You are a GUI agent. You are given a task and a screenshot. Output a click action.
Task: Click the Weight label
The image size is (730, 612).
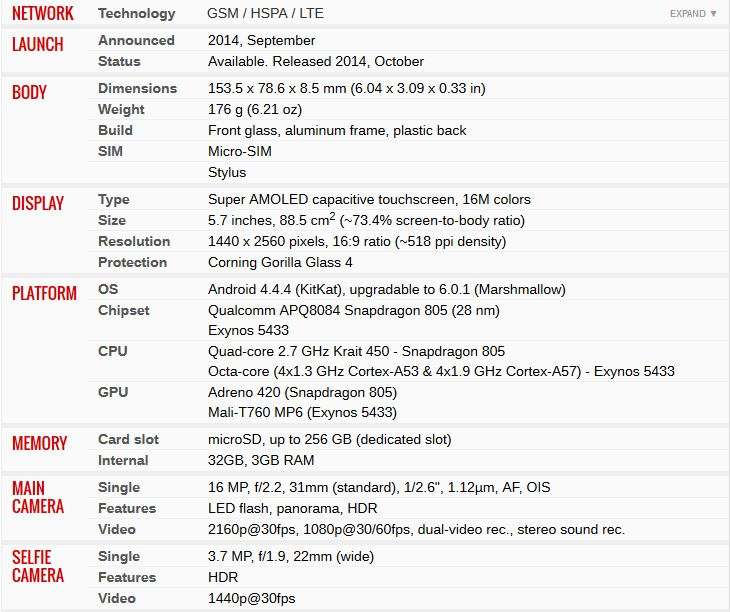tap(121, 109)
